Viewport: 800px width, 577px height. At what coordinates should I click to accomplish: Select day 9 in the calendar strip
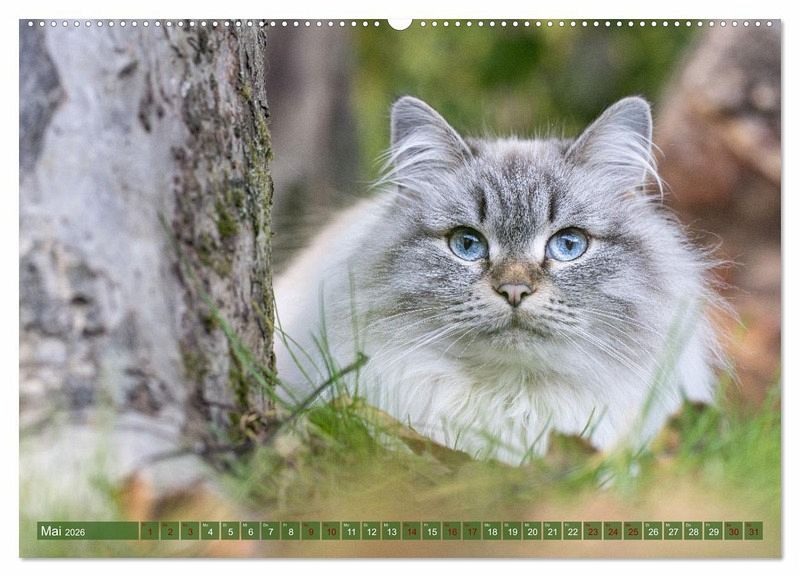[x=311, y=531]
